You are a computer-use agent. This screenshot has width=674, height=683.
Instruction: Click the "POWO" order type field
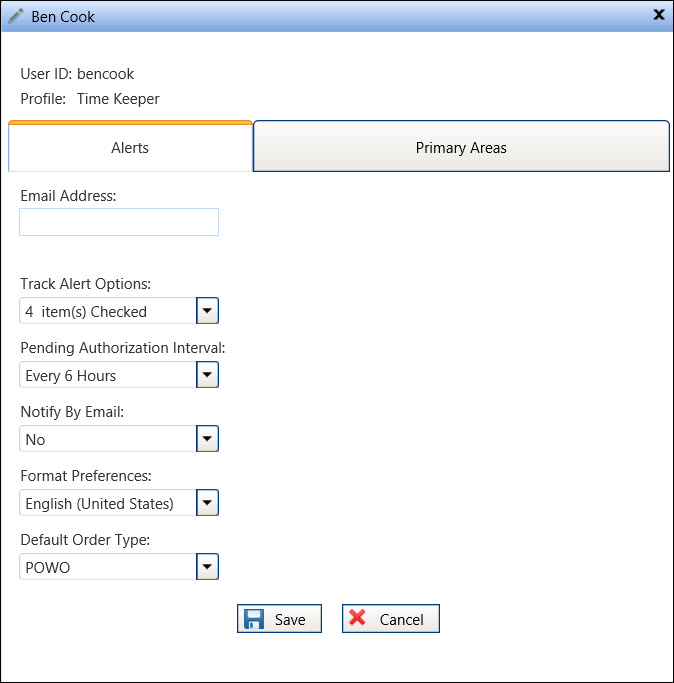click(x=107, y=567)
